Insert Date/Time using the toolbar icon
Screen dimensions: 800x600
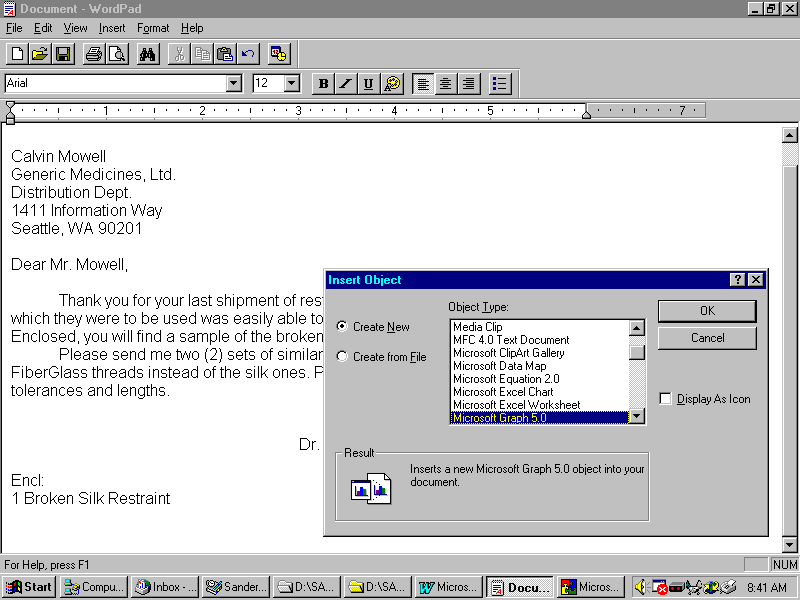tap(279, 54)
